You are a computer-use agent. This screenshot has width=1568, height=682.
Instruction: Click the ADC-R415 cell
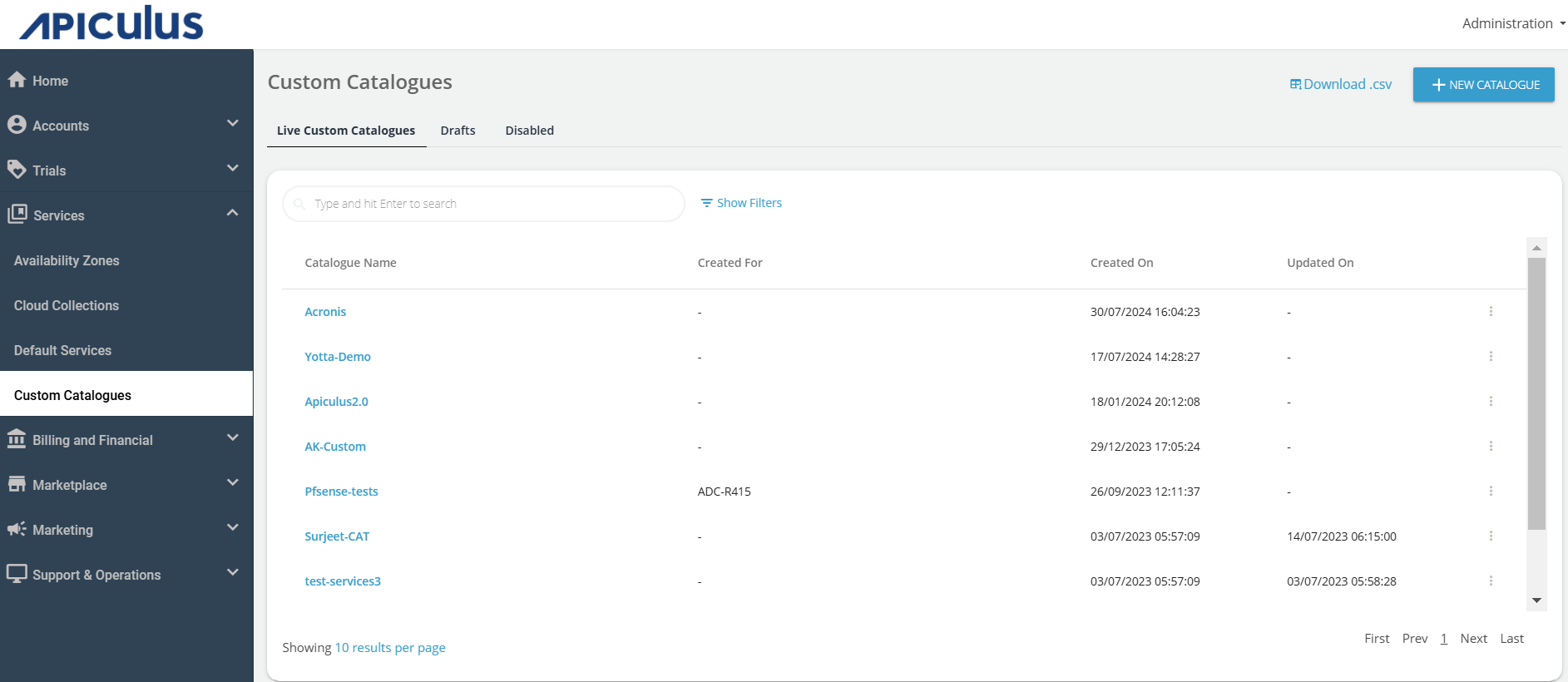coord(724,492)
